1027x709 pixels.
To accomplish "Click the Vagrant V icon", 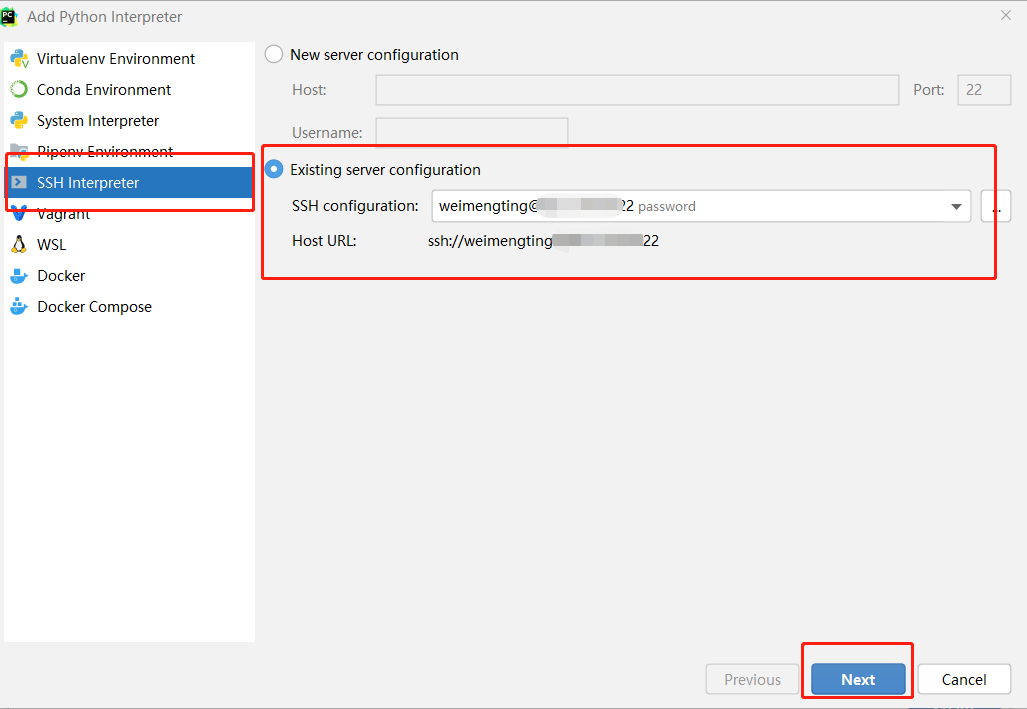I will point(19,213).
